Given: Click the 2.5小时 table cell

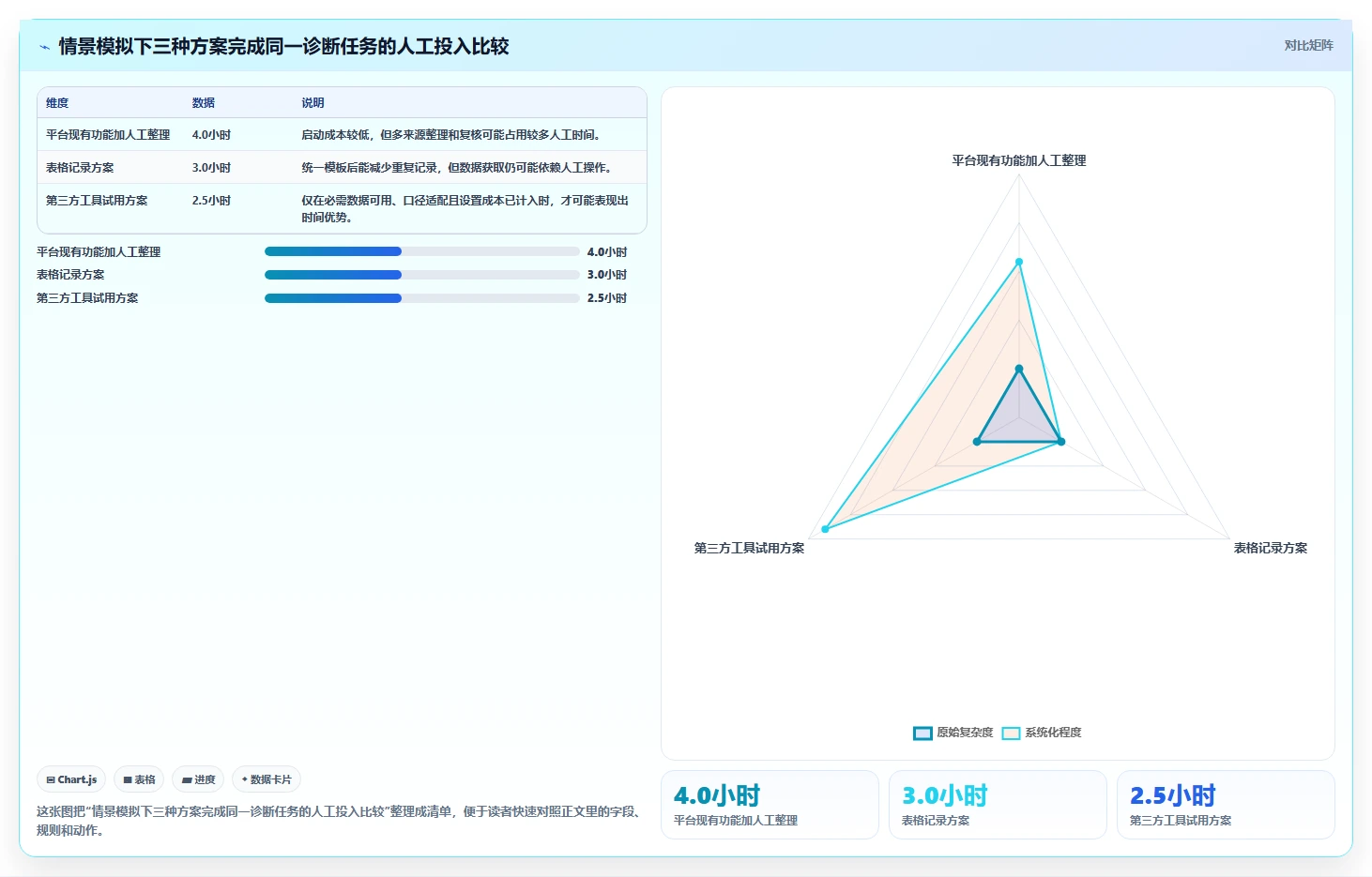Looking at the screenshot, I should (211, 201).
